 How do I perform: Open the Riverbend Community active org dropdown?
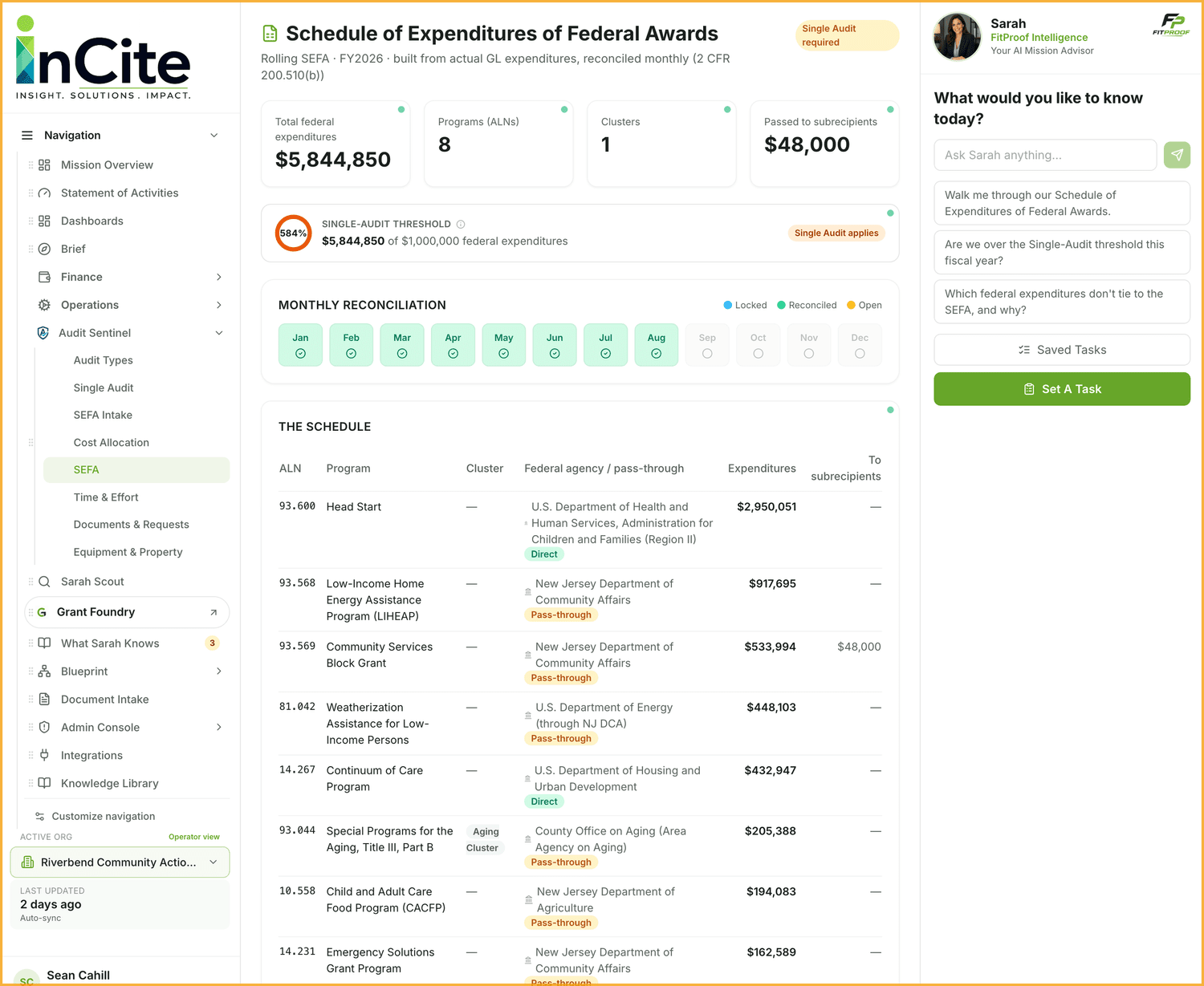[120, 862]
